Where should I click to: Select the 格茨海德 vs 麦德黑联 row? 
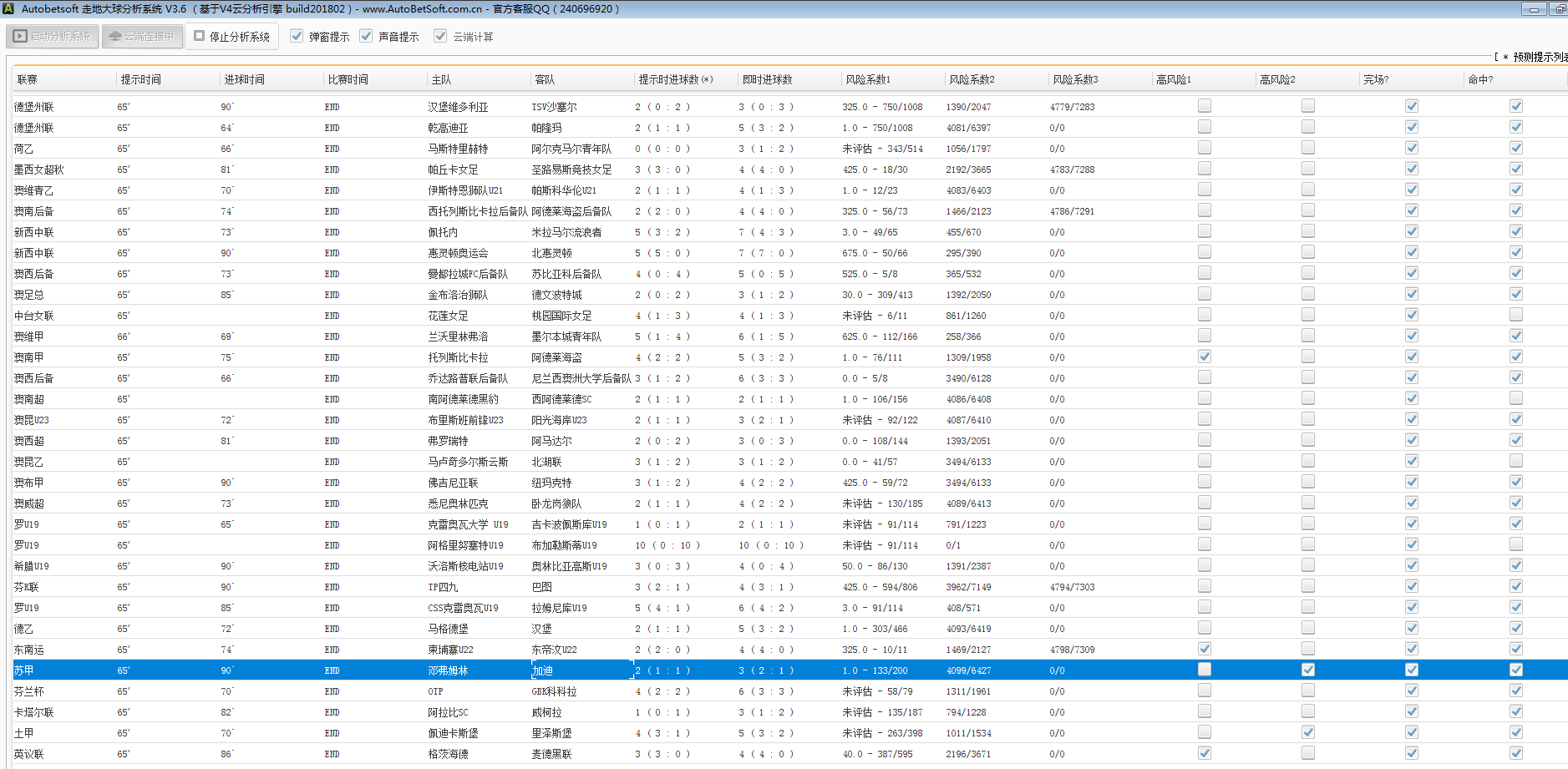(448, 754)
